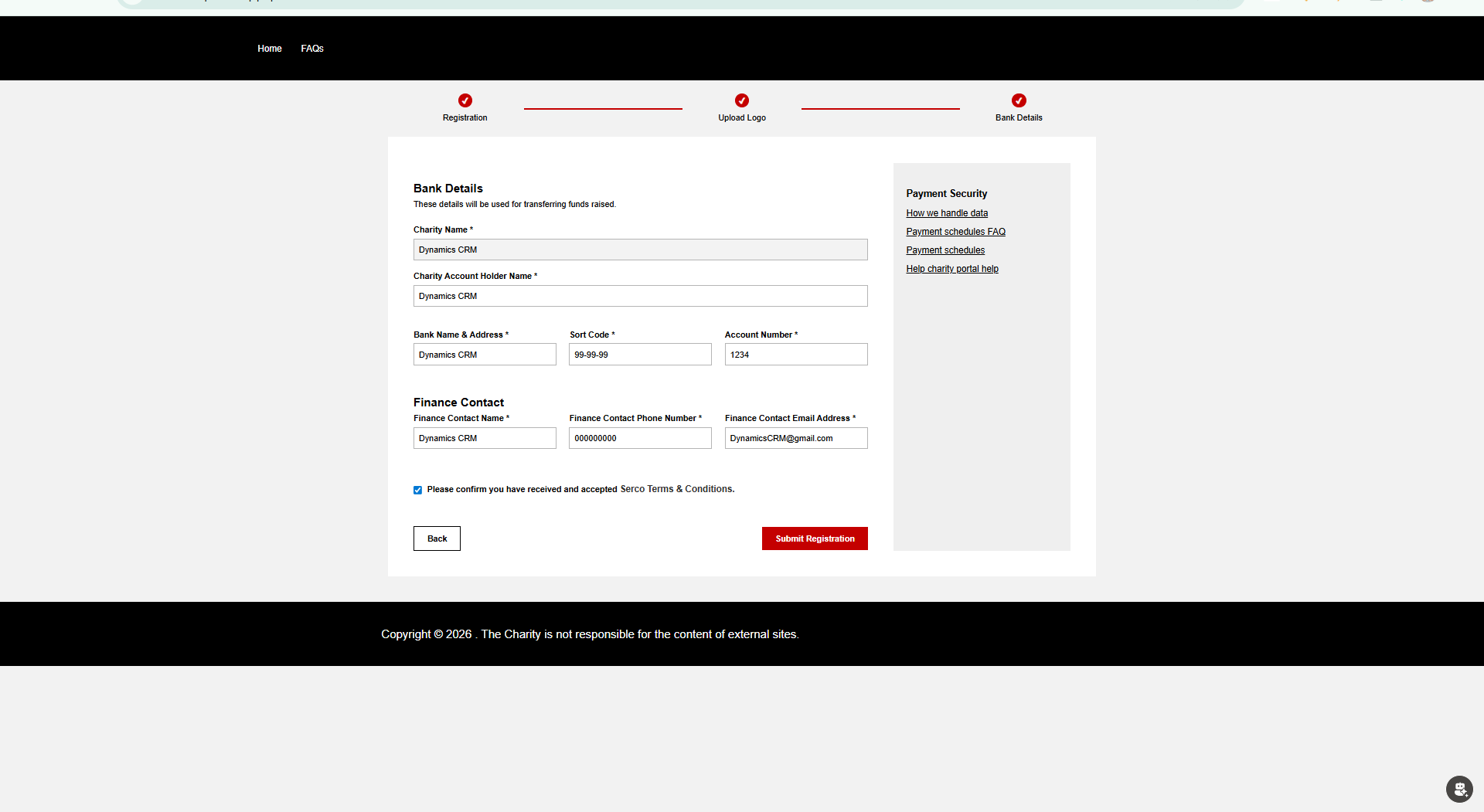Click the Charity Name input field
The width and height of the screenshot is (1484, 812).
640,250
